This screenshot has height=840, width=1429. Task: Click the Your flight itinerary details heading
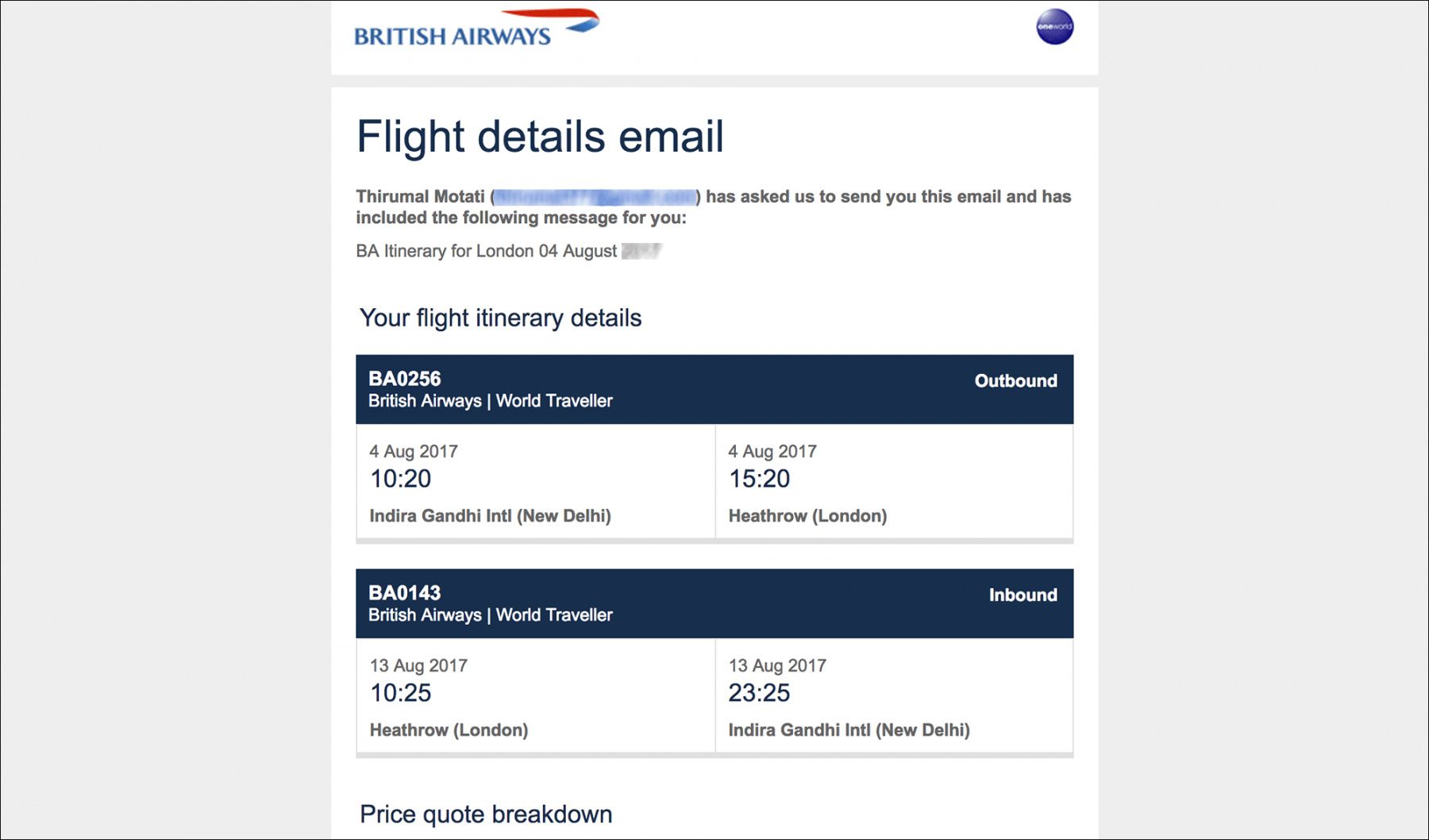click(x=500, y=318)
